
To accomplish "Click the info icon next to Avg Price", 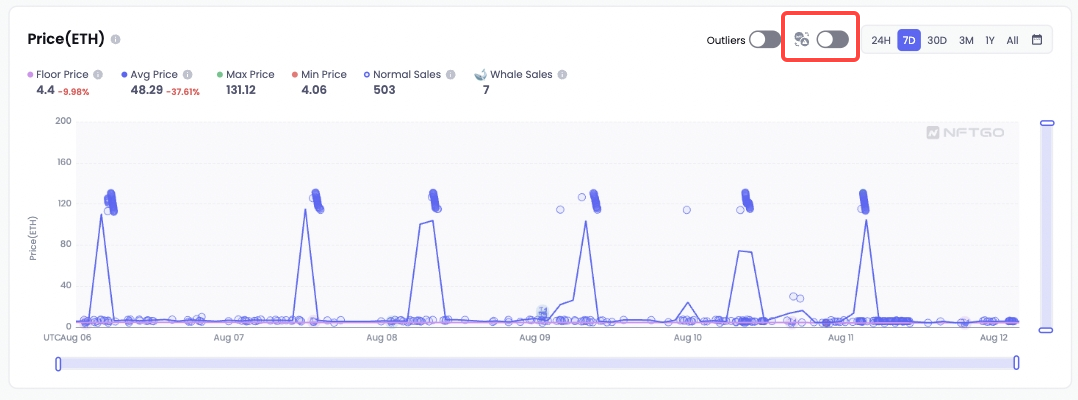I will click(188, 74).
